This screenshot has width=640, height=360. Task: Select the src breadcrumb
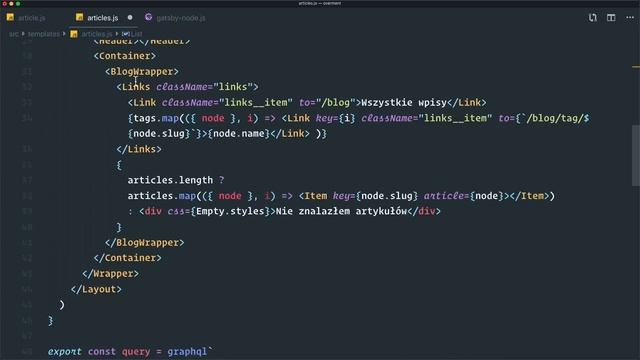coord(14,34)
